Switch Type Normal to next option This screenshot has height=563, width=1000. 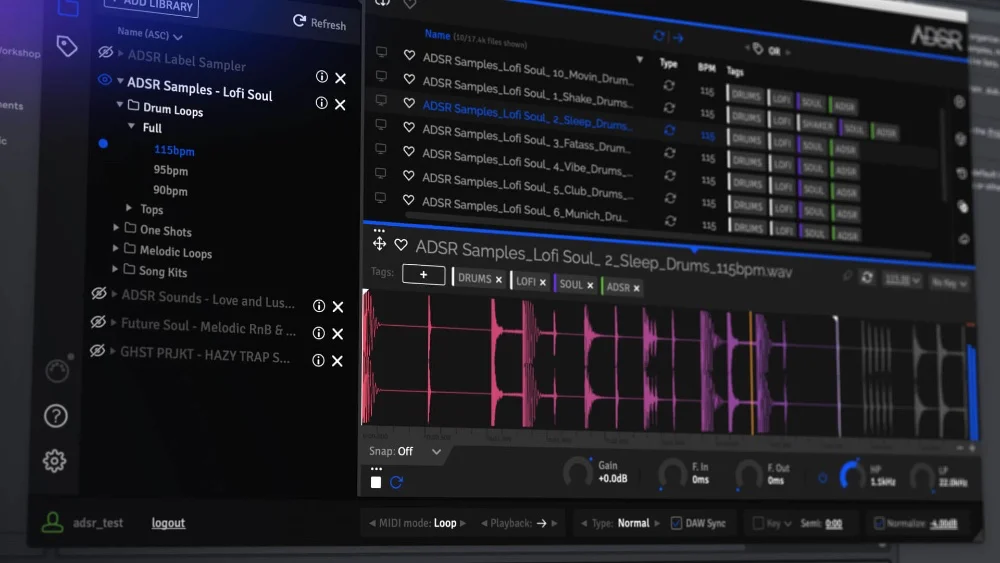tap(657, 523)
